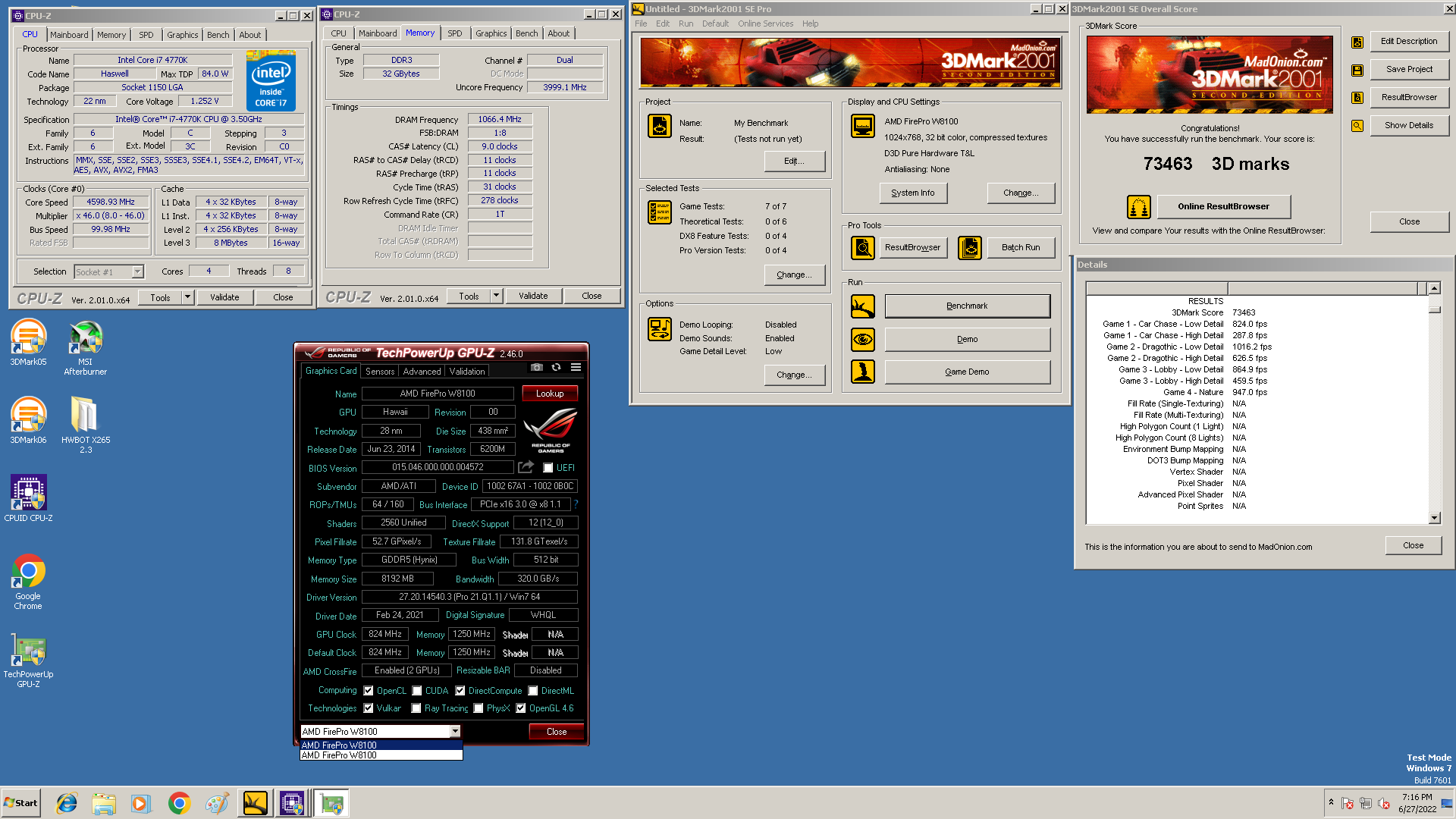Toggle OpenCL checkbox
The height and width of the screenshot is (819, 1456).
(x=369, y=691)
